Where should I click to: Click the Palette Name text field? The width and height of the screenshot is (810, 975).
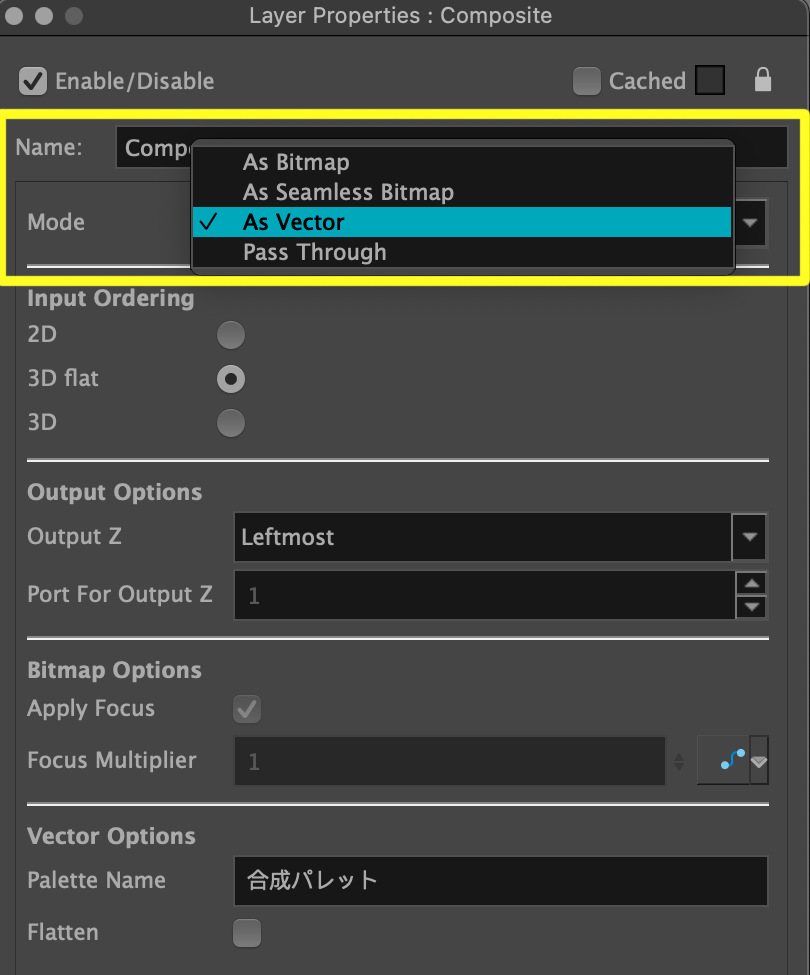[500, 881]
